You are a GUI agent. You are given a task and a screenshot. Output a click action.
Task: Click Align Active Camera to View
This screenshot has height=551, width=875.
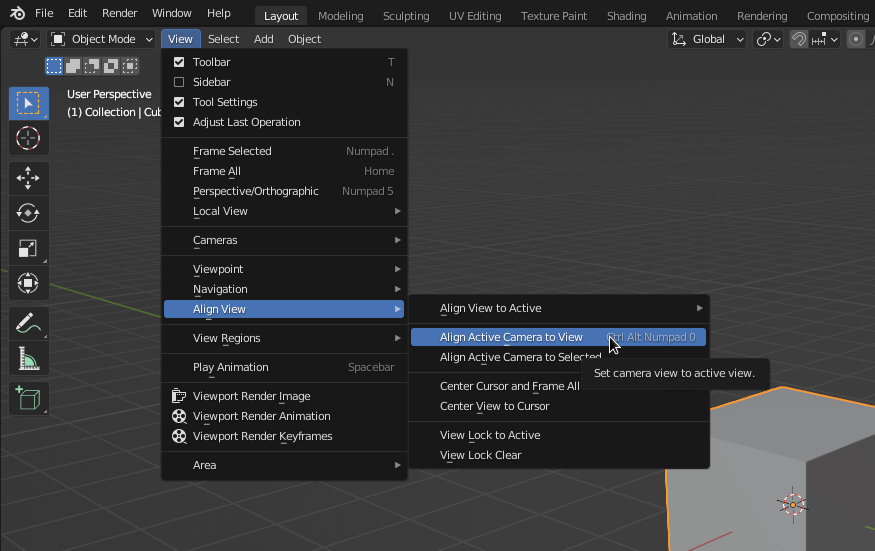coord(511,337)
